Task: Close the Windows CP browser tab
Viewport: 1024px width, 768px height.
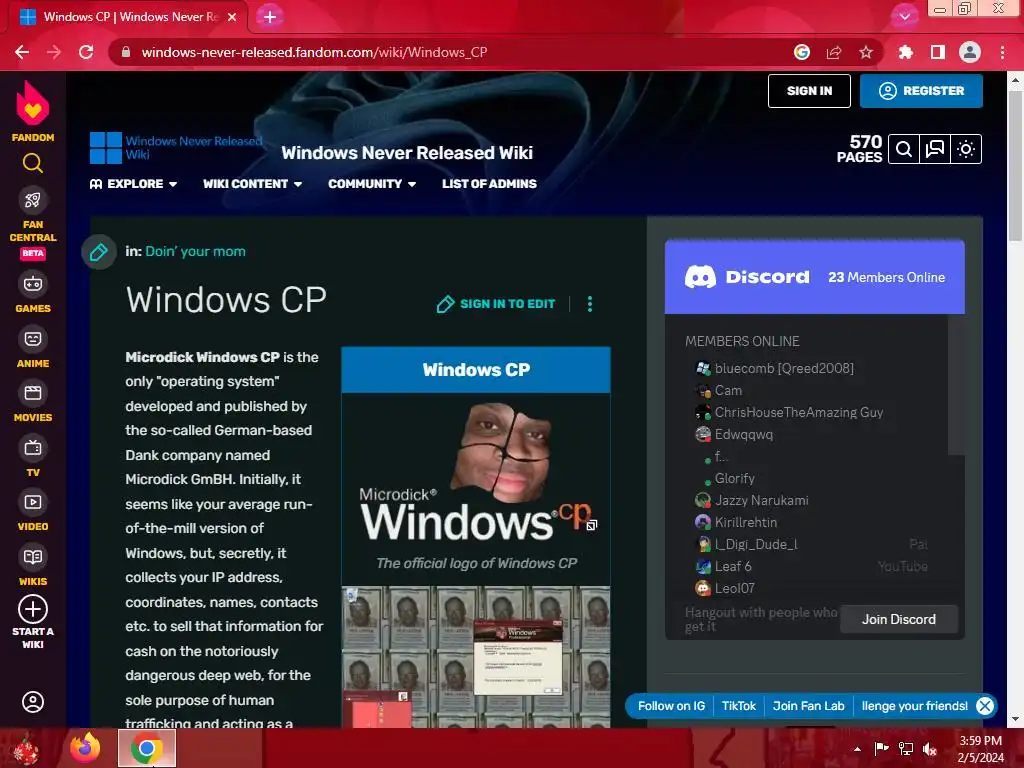Action: point(232,17)
